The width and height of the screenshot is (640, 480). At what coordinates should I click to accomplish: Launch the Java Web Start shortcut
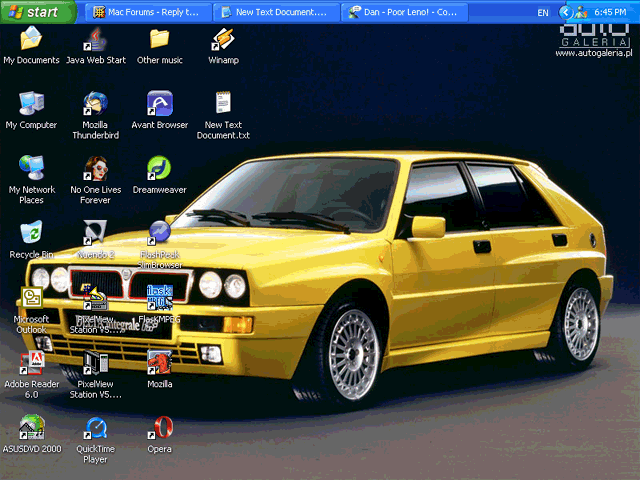(x=95, y=39)
